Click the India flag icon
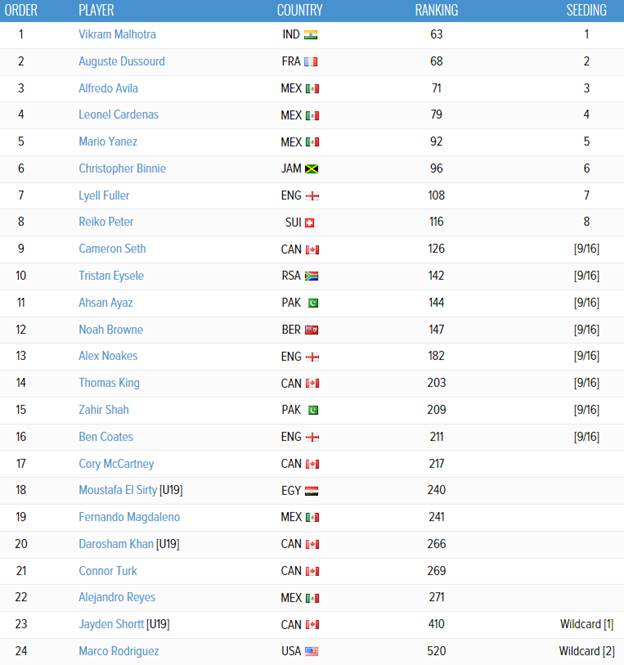 point(311,35)
